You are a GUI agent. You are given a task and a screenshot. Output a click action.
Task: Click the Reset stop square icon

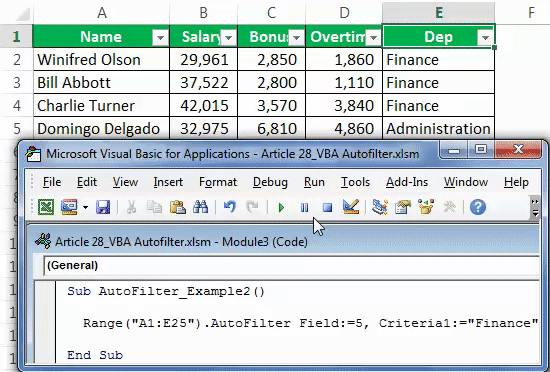[327, 208]
